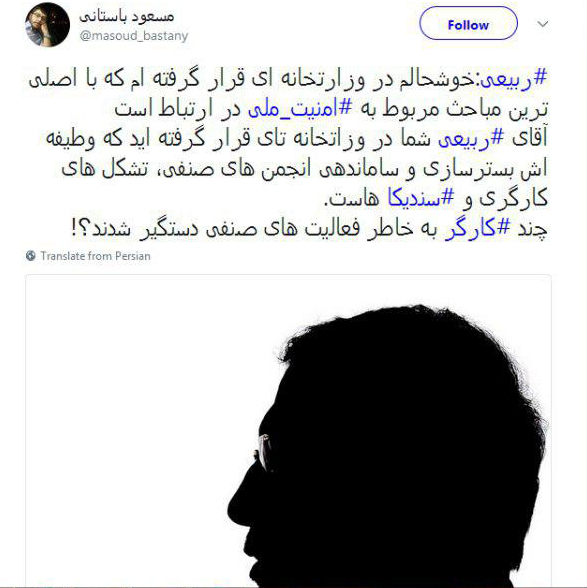Click the hash symbol of first #ربیعی
The height and width of the screenshot is (588, 587).
point(540,78)
